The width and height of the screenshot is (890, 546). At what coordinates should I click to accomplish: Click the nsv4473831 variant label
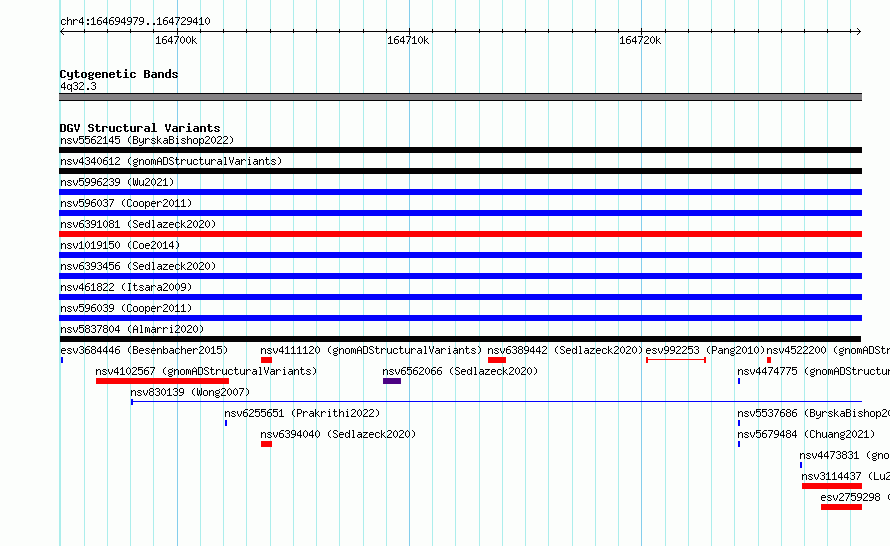tap(844, 455)
